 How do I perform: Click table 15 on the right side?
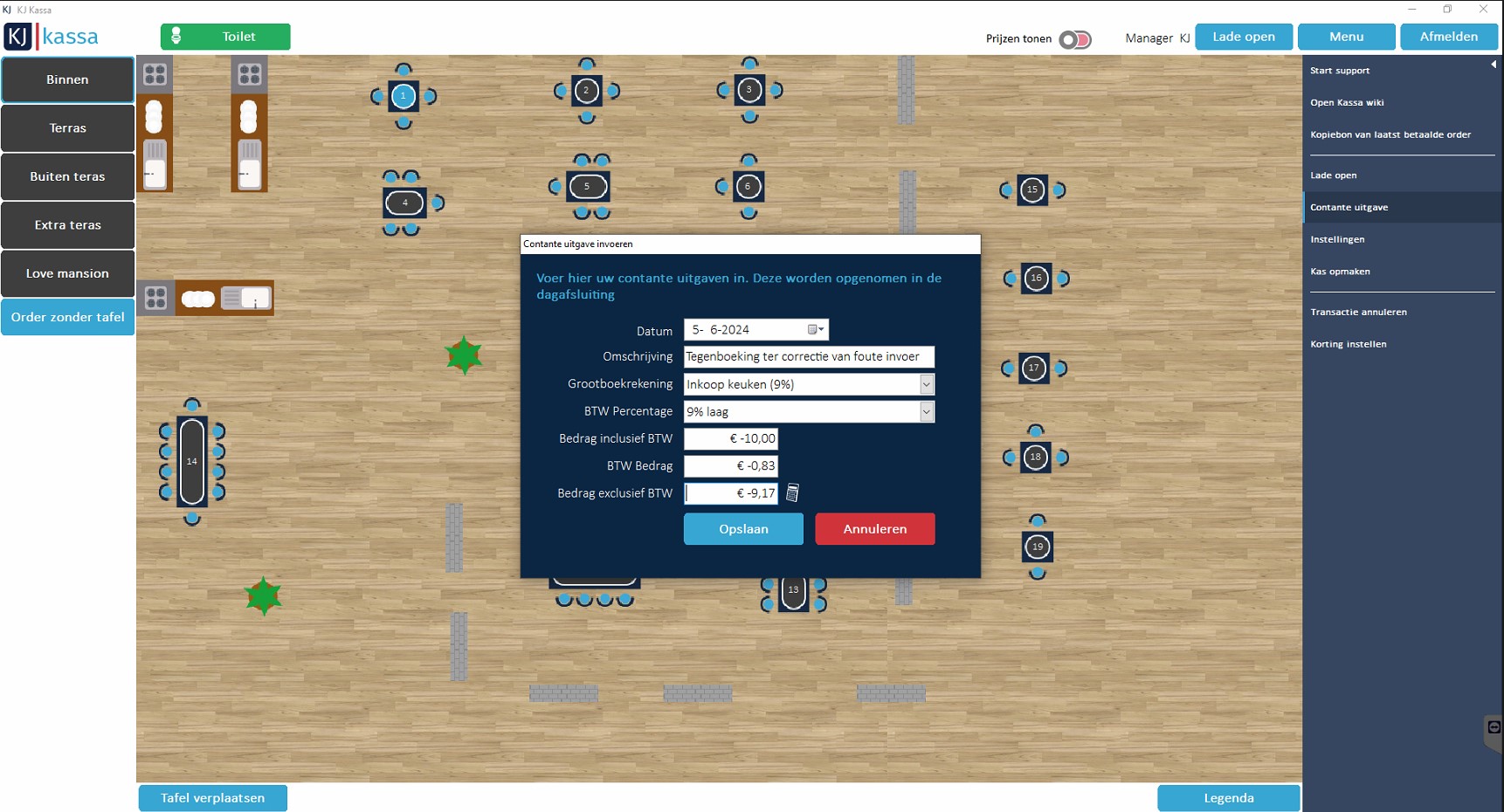(x=1031, y=189)
